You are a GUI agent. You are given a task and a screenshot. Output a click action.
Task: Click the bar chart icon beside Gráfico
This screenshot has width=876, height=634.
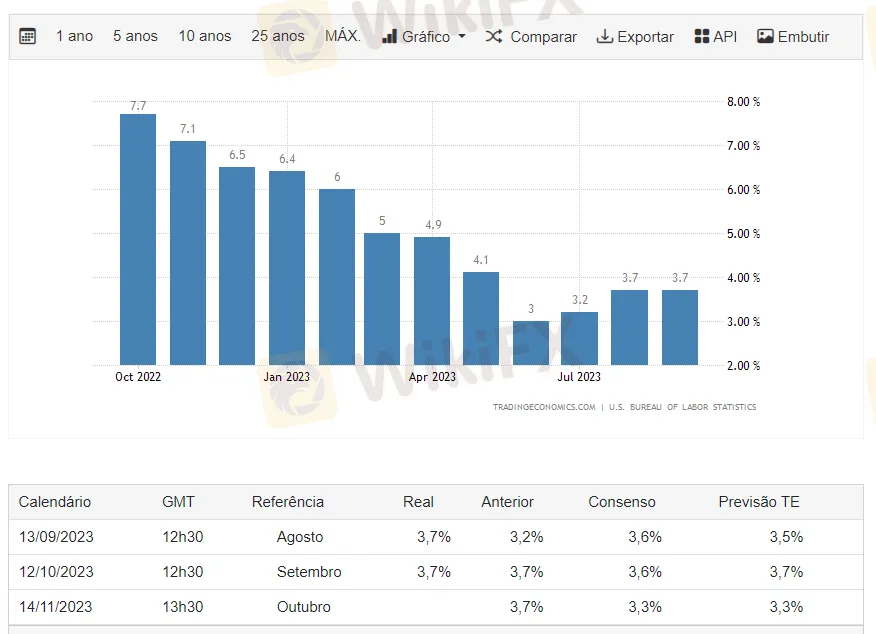tap(390, 37)
